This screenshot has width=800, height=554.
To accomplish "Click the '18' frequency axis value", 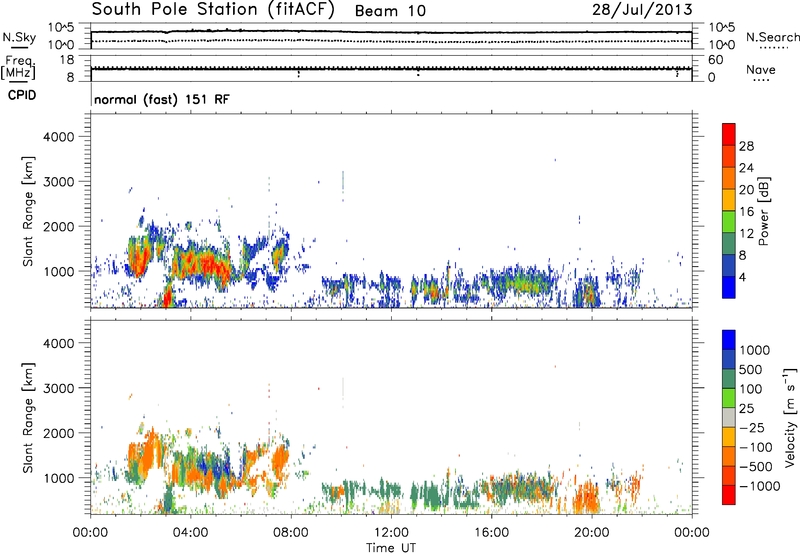I will pos(67,60).
